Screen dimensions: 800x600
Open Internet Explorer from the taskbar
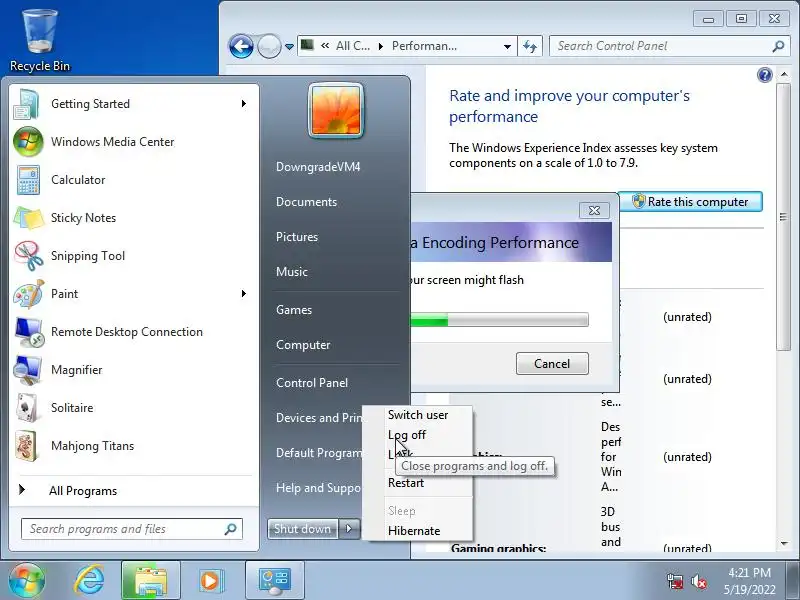click(89, 580)
